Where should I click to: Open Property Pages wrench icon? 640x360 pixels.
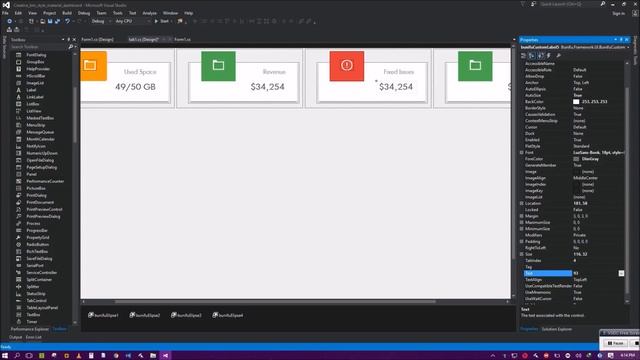coord(558,56)
